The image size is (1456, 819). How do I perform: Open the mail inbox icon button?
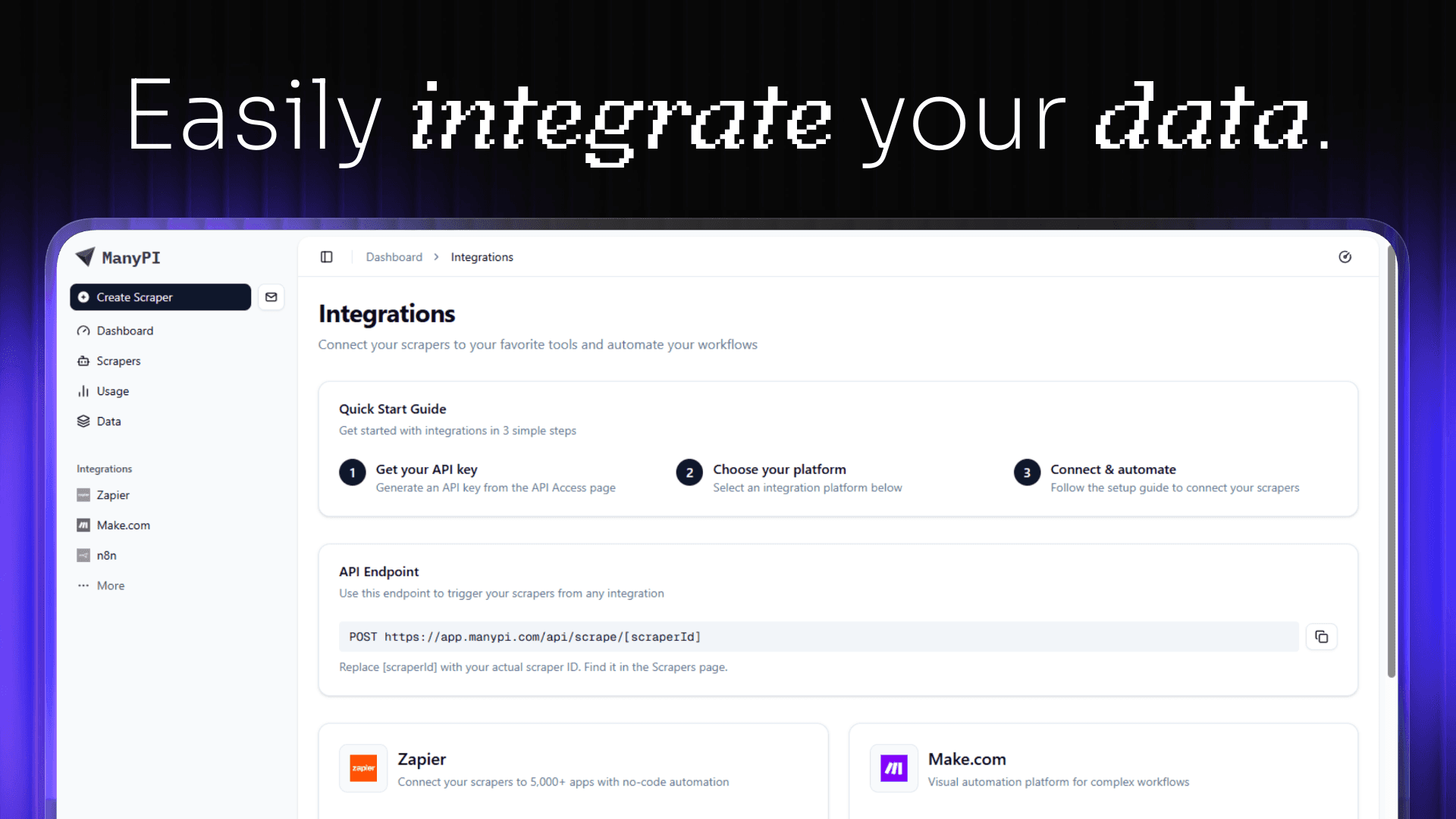(x=271, y=297)
